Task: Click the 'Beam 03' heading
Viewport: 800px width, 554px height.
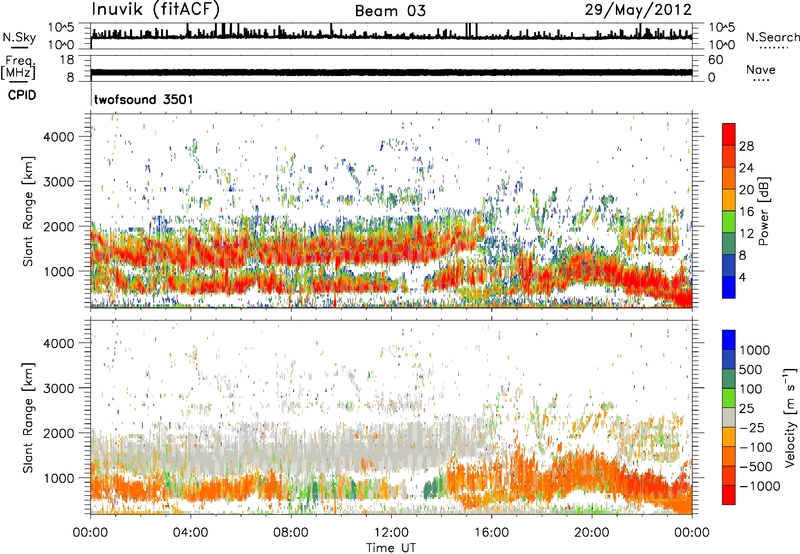Action: [x=390, y=11]
